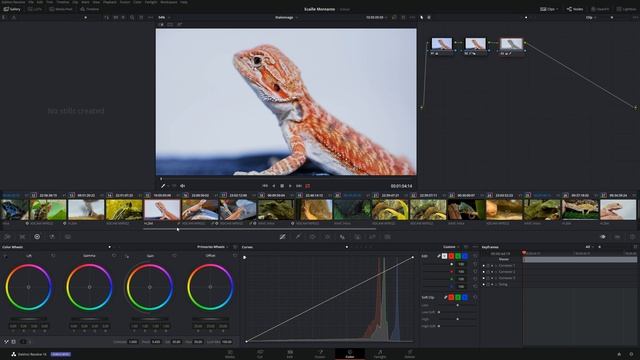Jump to last frame of clip
The height and width of the screenshot is (360, 640).
(x=299, y=186)
